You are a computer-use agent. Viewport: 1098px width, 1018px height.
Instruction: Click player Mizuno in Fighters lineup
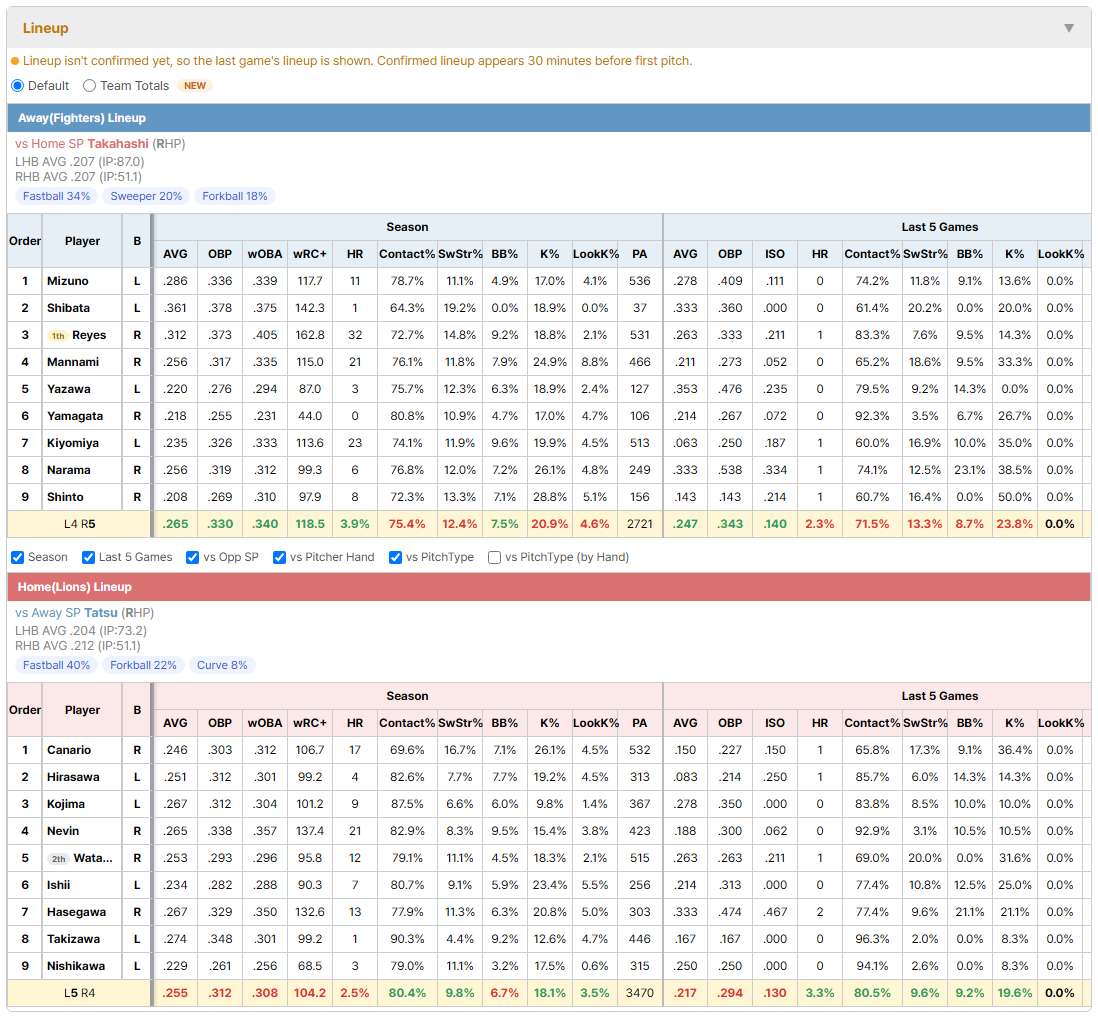[68, 281]
